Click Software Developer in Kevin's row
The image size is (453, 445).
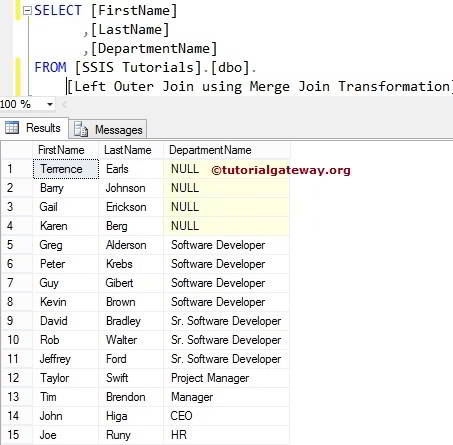tap(226, 302)
